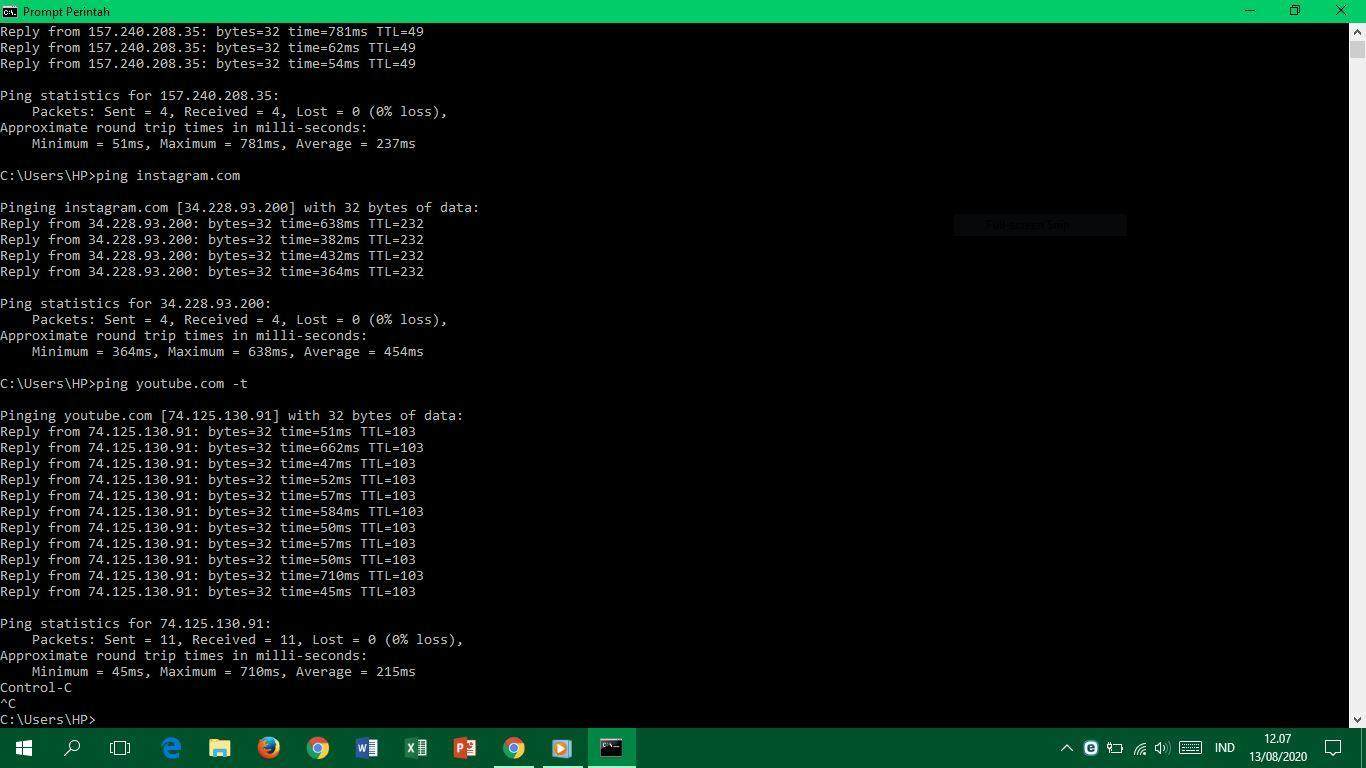Screen dimensions: 1366x768
Task: Click 'Minimum = 51ms, Maximum = 781ms' line
Action: pos(224,144)
